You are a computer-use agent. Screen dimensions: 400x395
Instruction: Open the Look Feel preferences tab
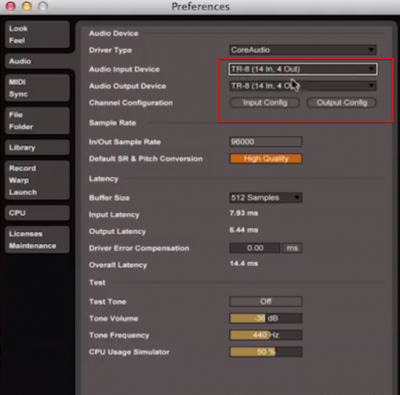37,34
